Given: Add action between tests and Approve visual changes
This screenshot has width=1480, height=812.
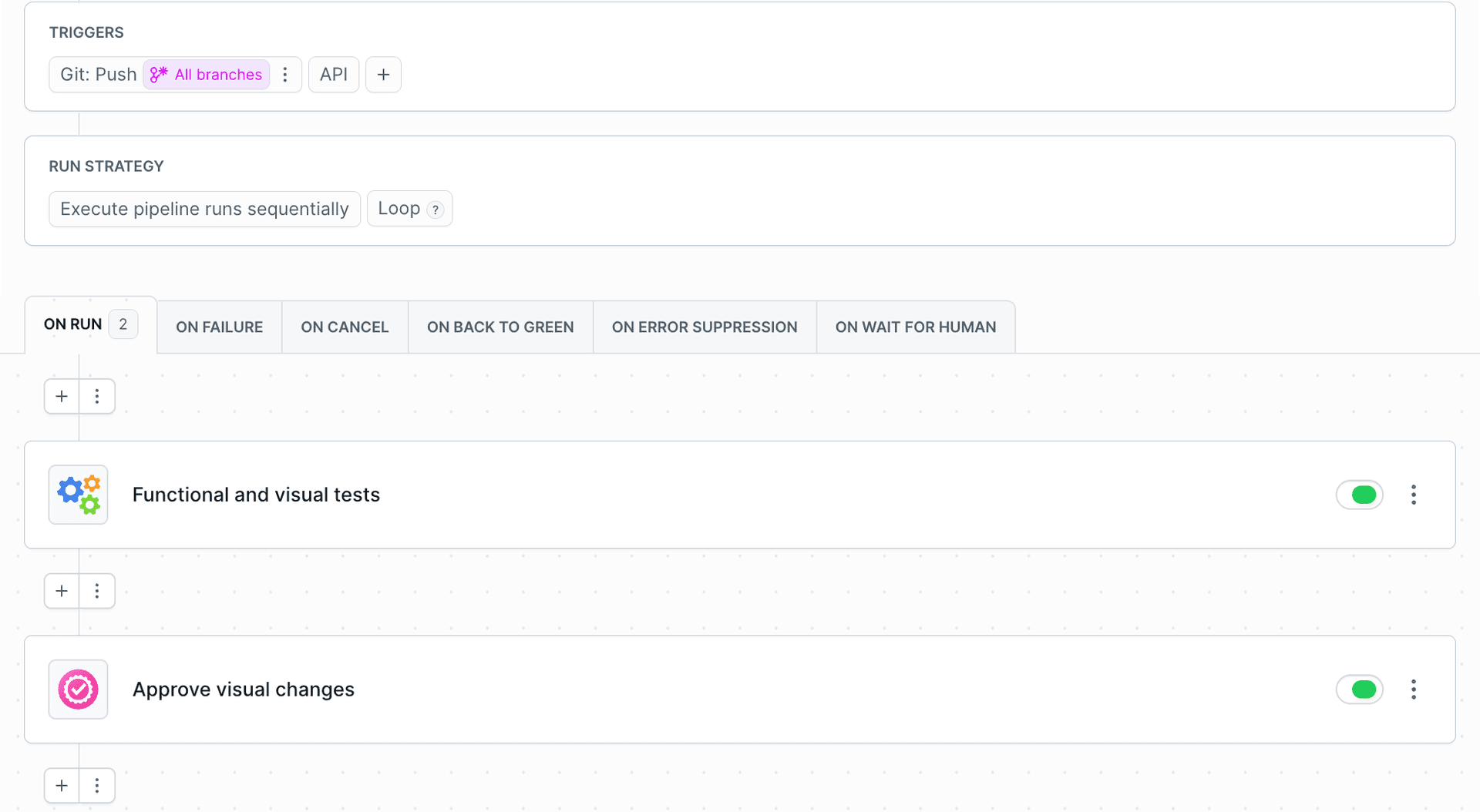Looking at the screenshot, I should (x=62, y=591).
